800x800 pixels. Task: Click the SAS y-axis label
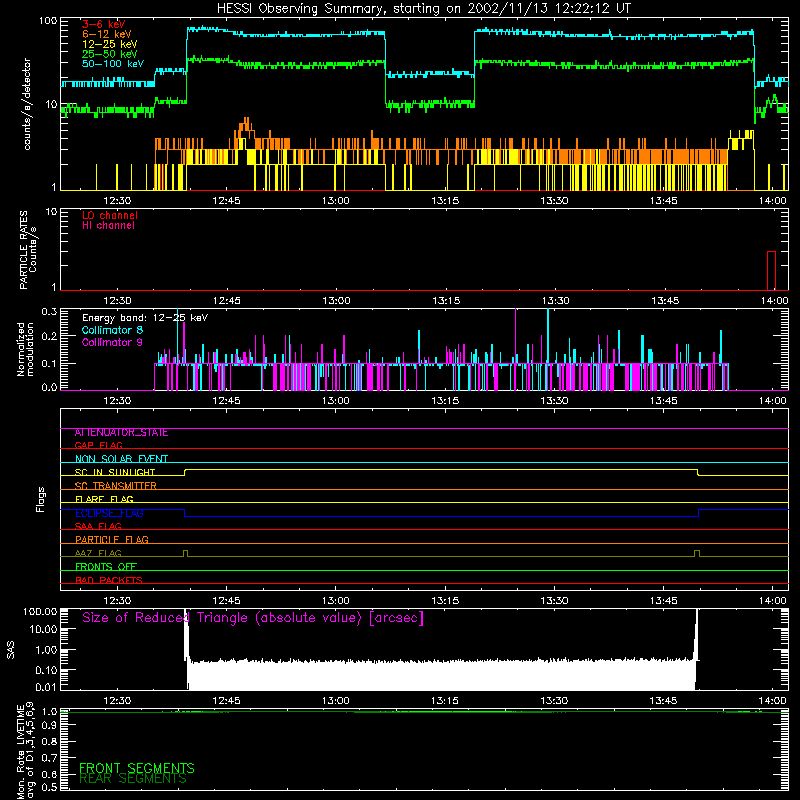11,650
